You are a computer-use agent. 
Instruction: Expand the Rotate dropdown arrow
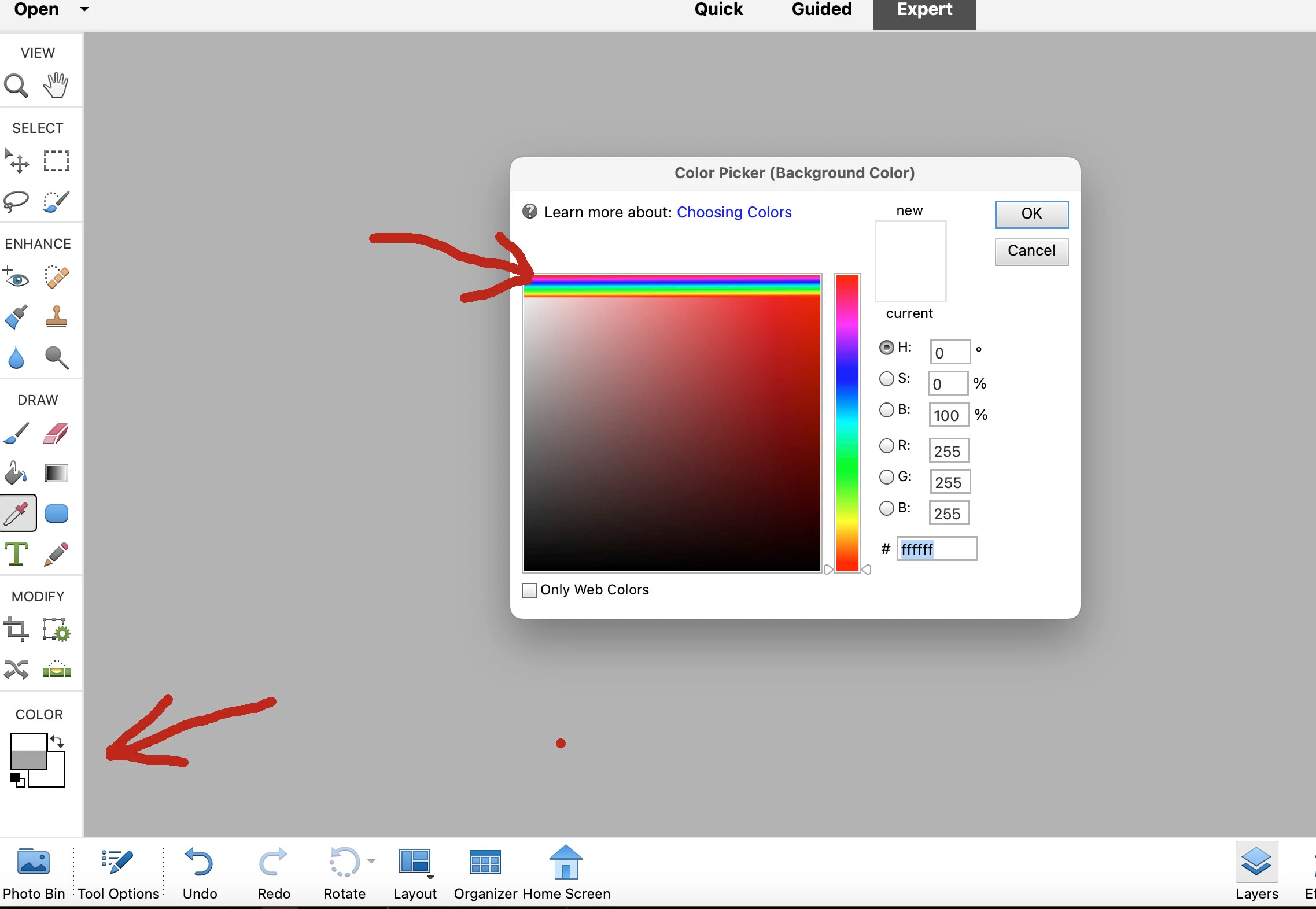pyautogui.click(x=371, y=861)
